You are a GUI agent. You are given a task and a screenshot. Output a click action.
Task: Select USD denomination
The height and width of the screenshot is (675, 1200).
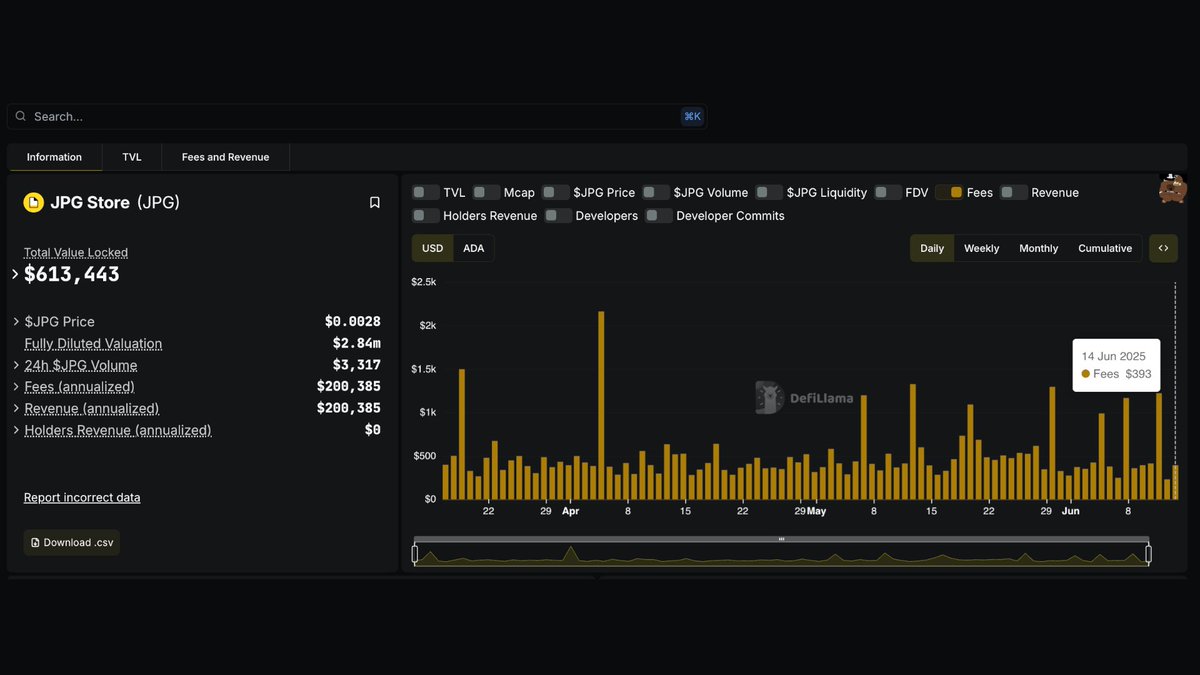coord(433,248)
